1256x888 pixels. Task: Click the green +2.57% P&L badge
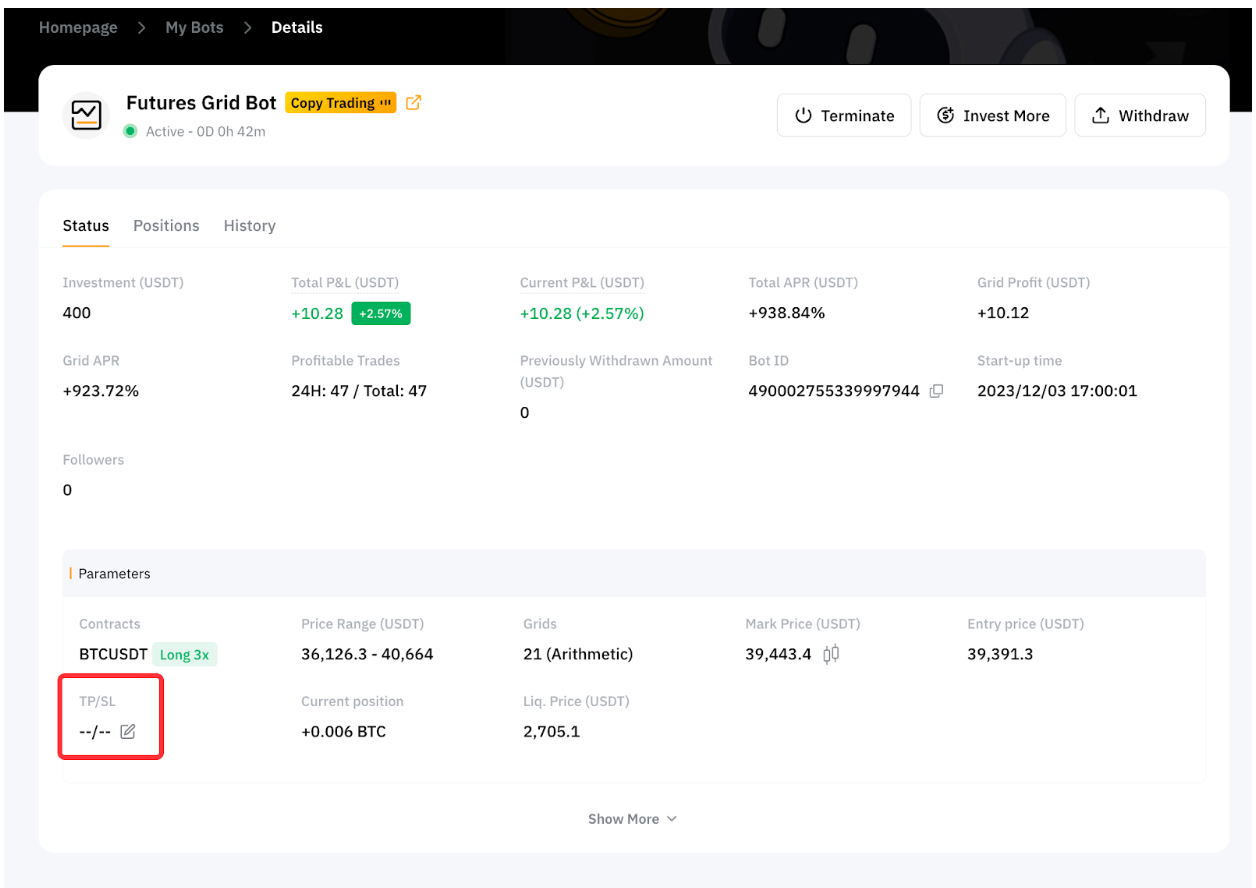pyautogui.click(x=380, y=313)
